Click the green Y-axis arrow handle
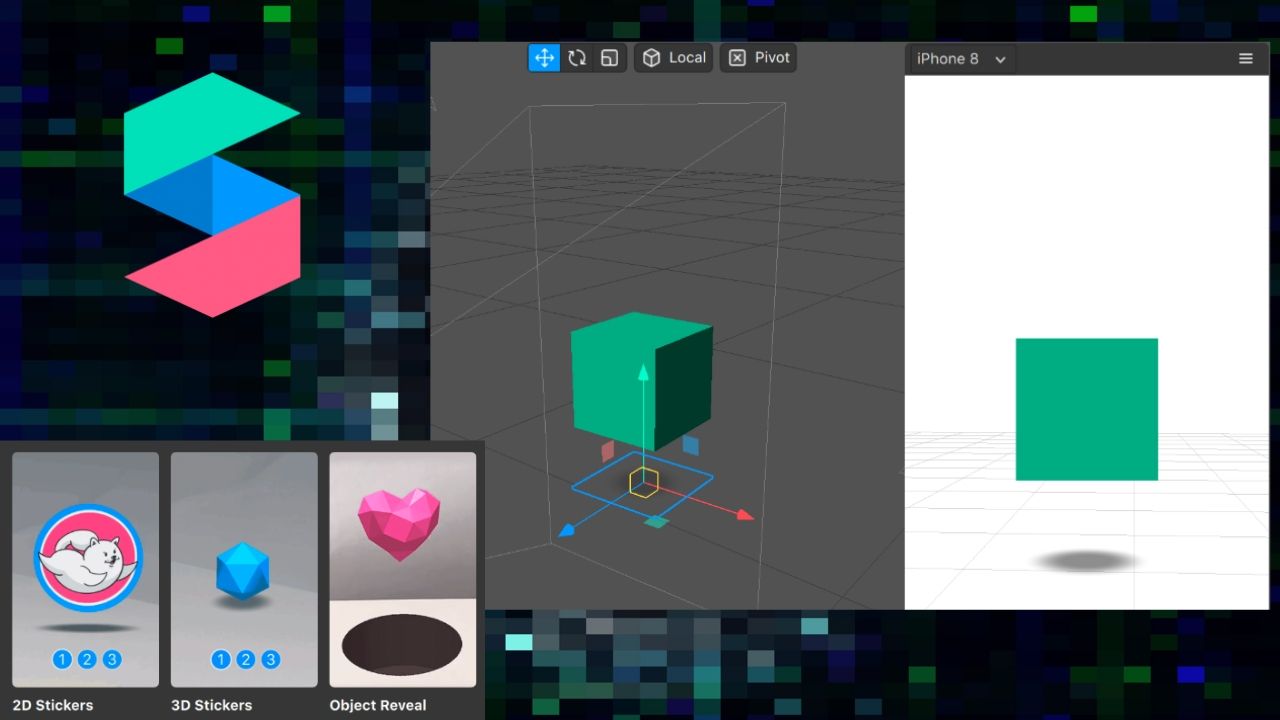 [643, 373]
